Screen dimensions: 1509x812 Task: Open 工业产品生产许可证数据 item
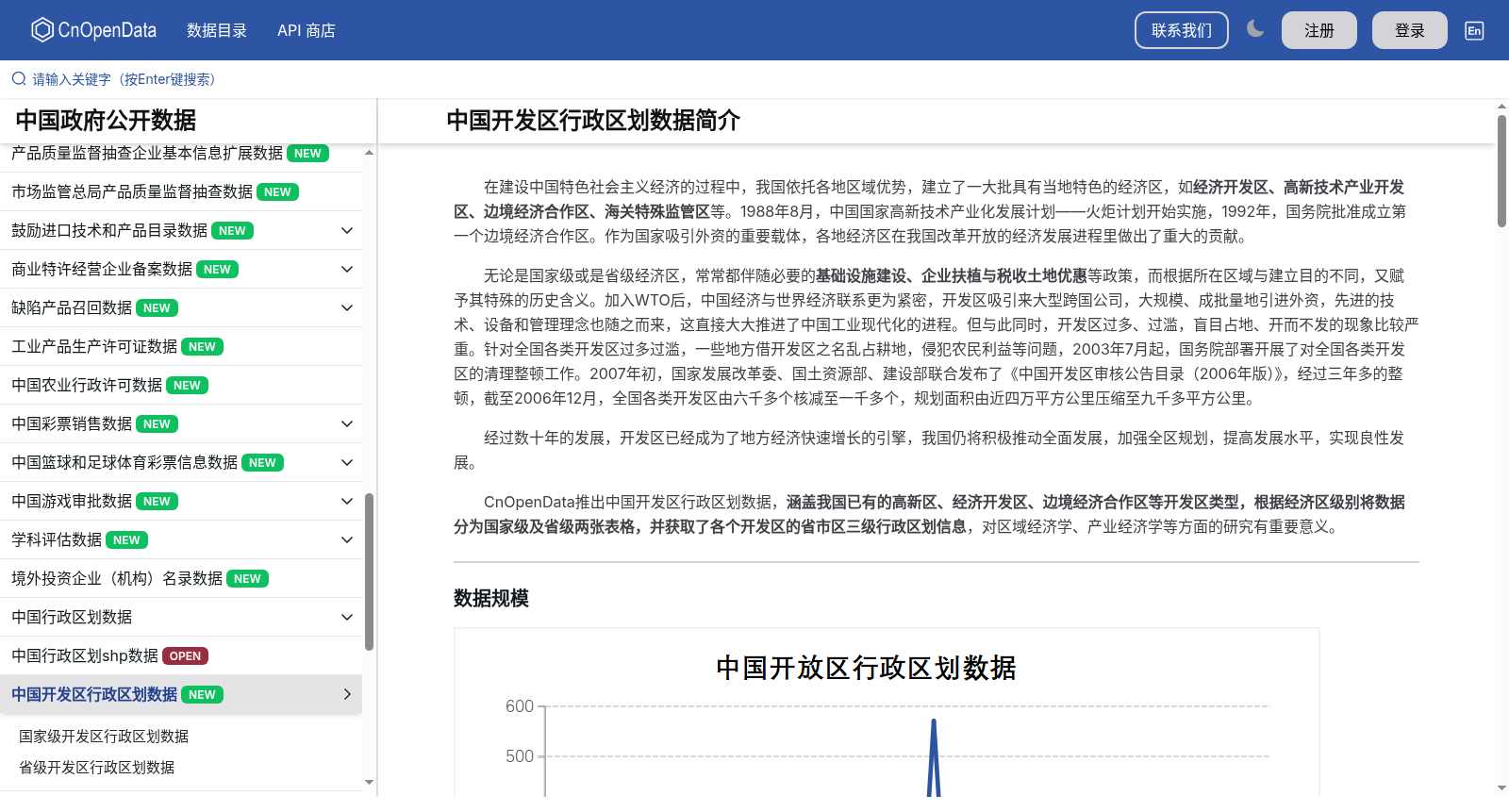point(94,347)
